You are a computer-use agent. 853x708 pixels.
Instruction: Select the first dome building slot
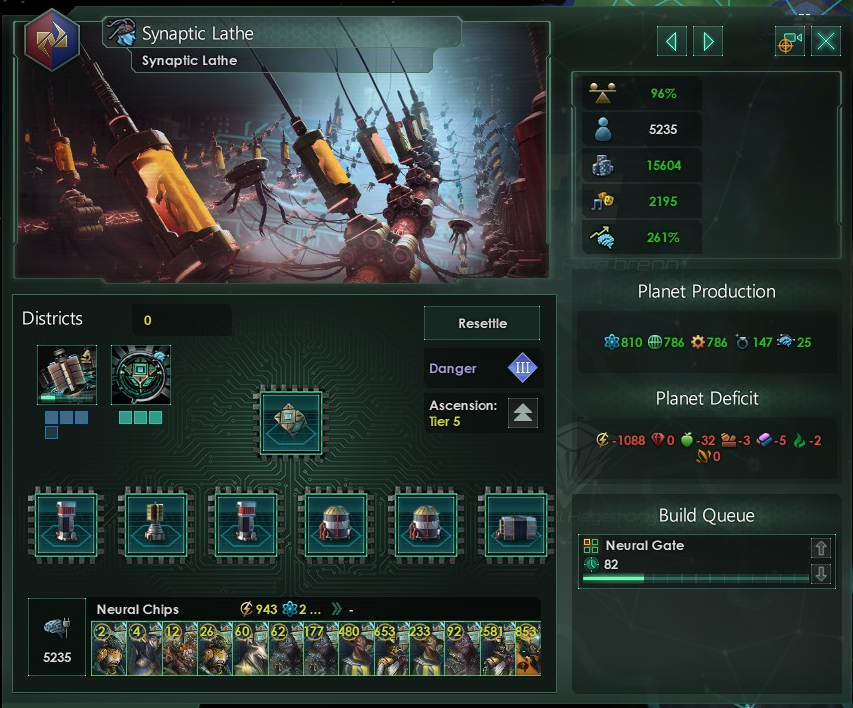[336, 525]
